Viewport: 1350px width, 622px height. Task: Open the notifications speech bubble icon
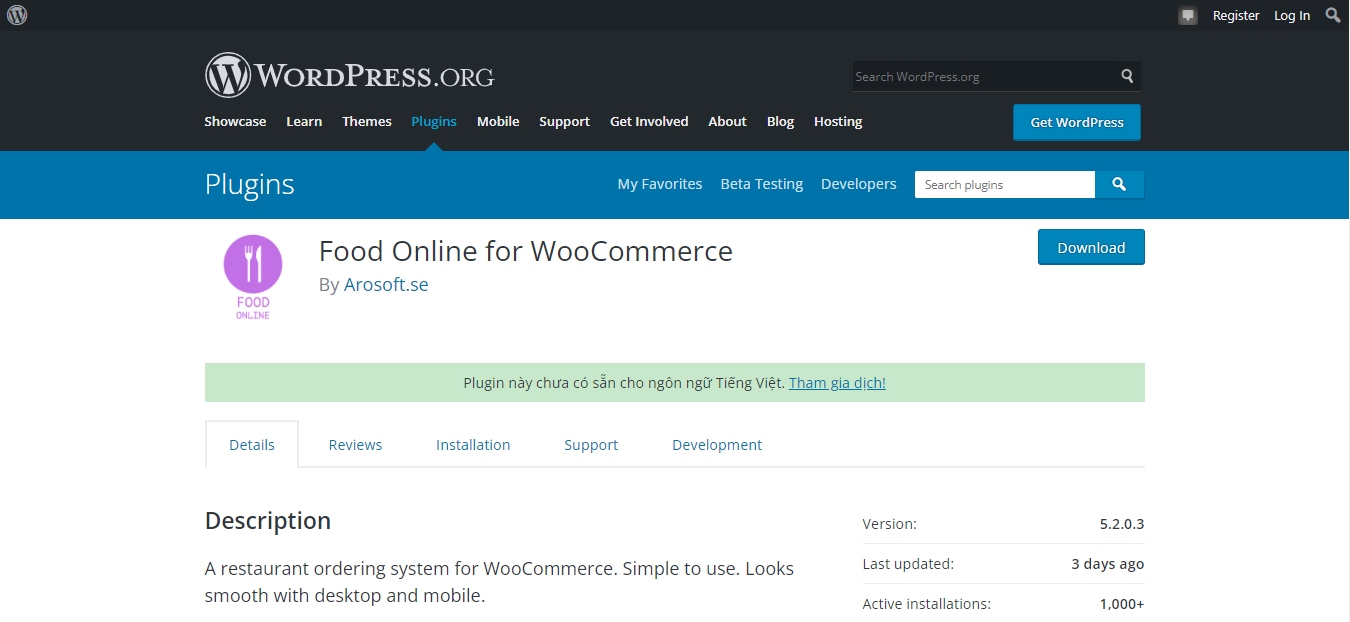[1188, 16]
